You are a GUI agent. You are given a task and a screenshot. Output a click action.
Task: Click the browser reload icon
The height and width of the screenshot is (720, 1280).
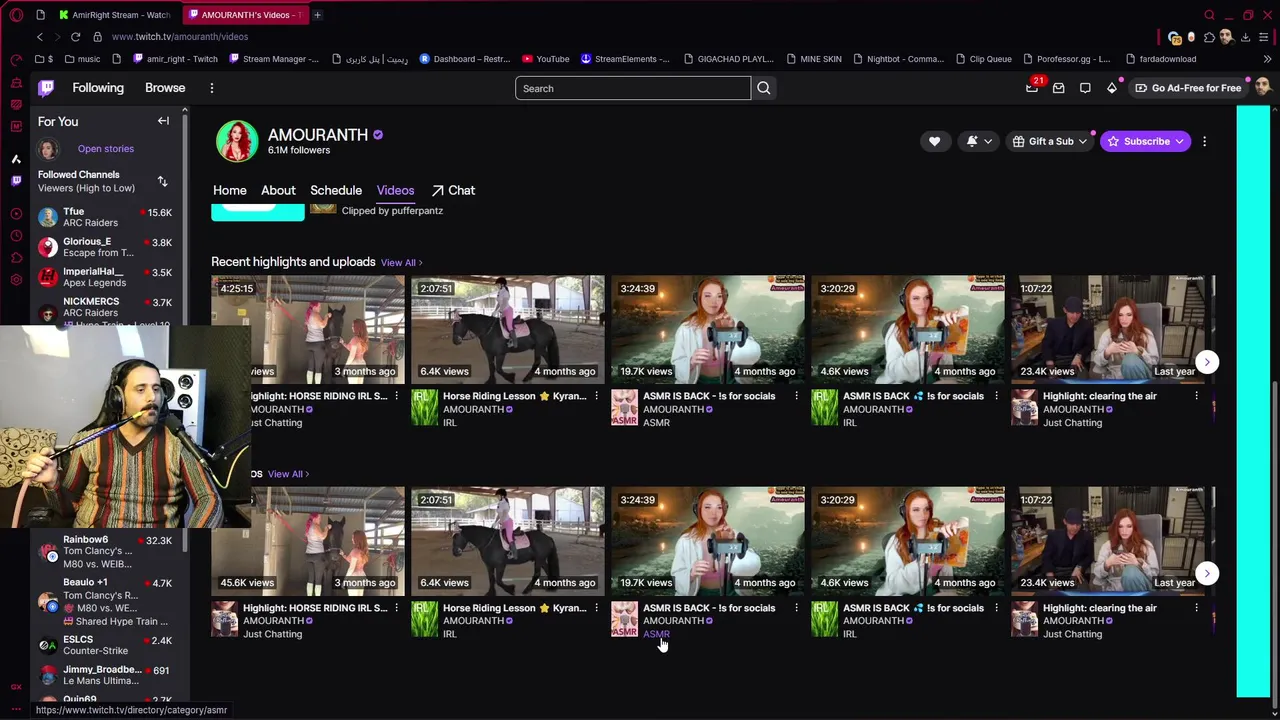pos(75,37)
